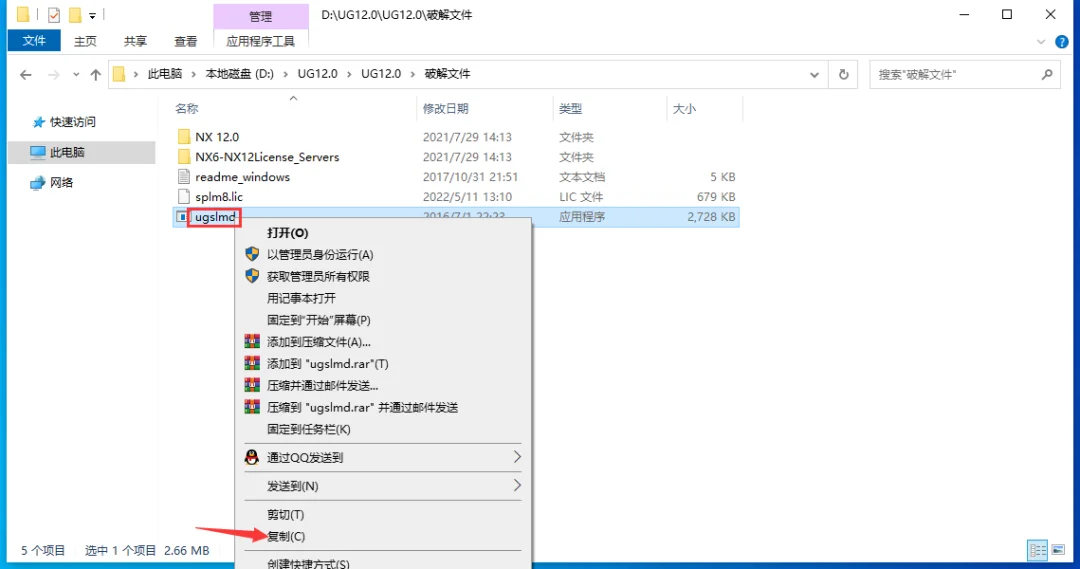1080x569 pixels.
Task: Go back with the Back arrow
Action: click(25, 74)
